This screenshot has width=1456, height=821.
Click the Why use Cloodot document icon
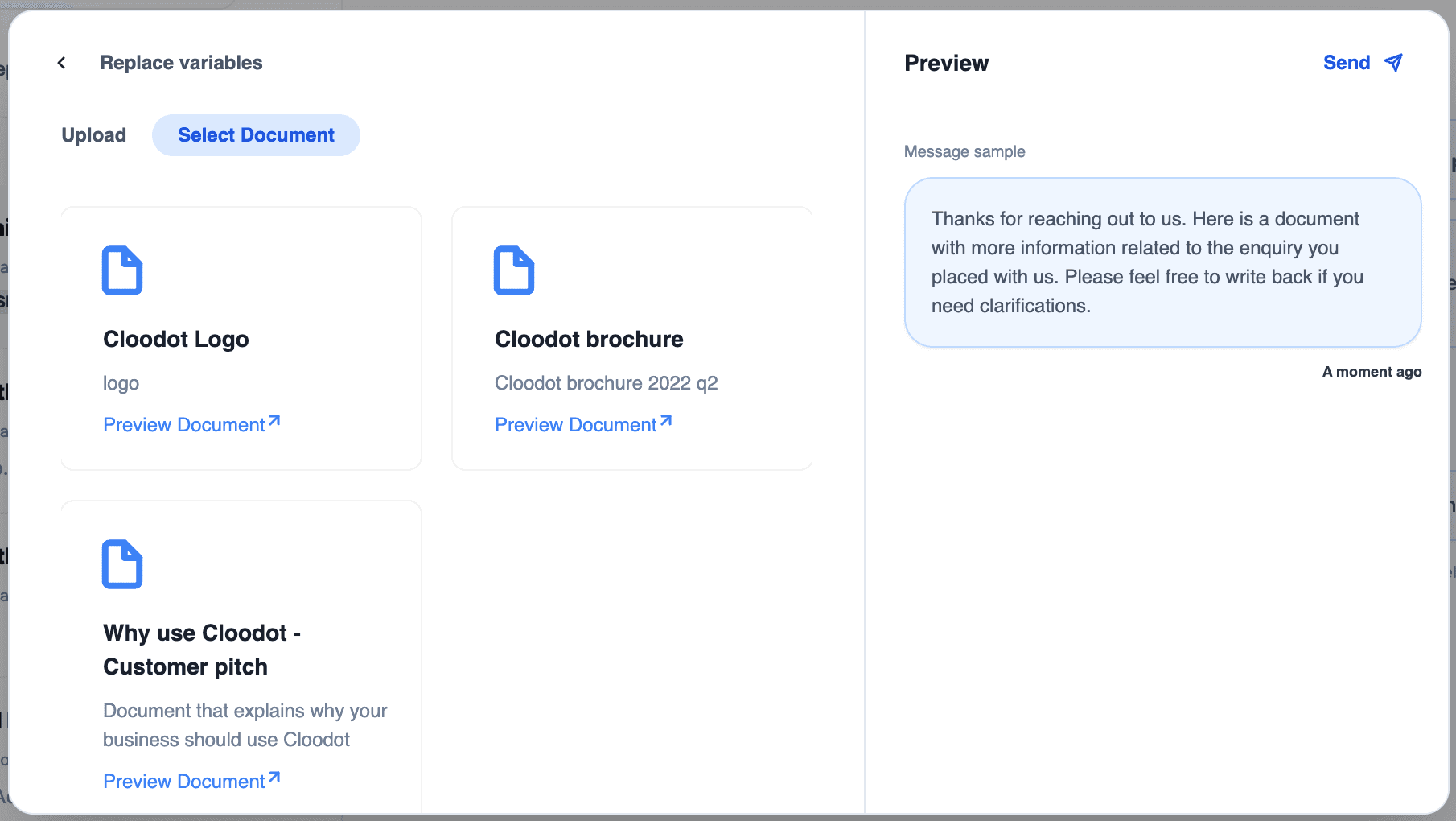[x=122, y=563]
